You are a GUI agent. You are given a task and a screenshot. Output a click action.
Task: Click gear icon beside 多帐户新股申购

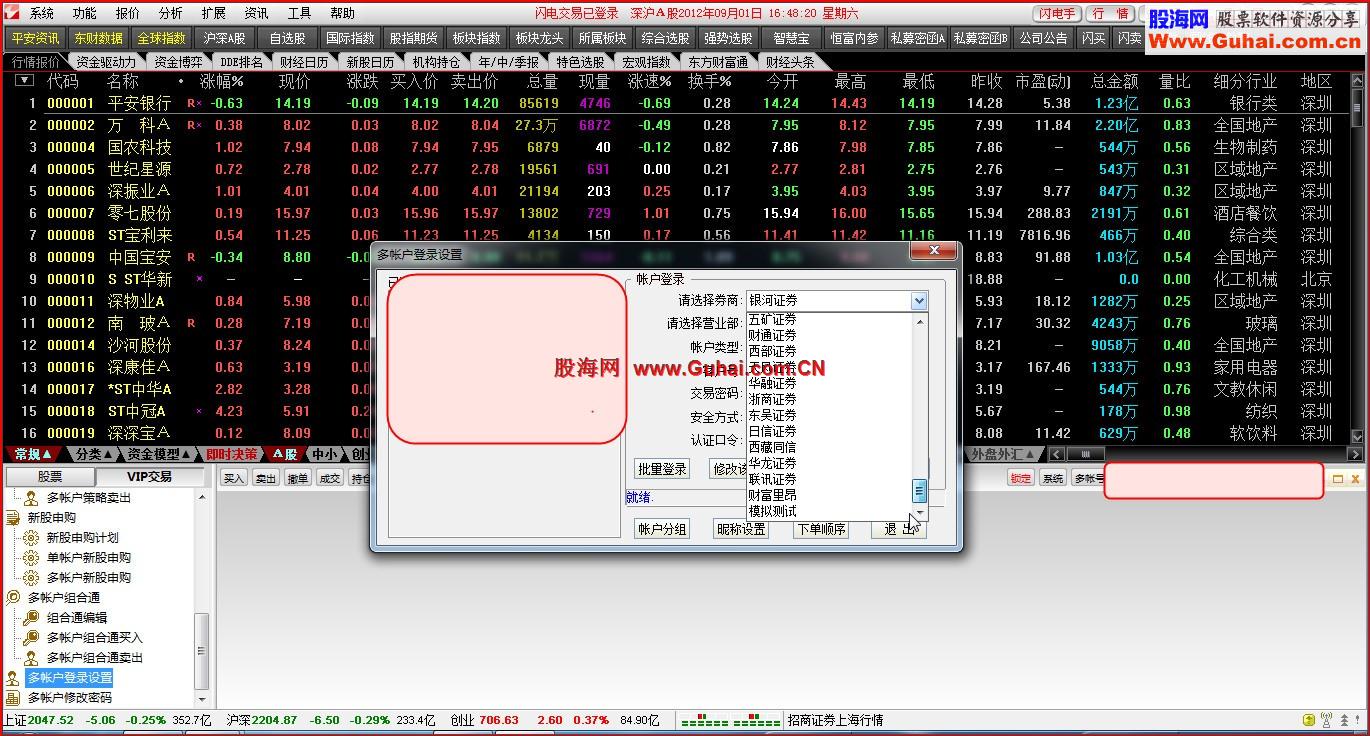(x=31, y=577)
